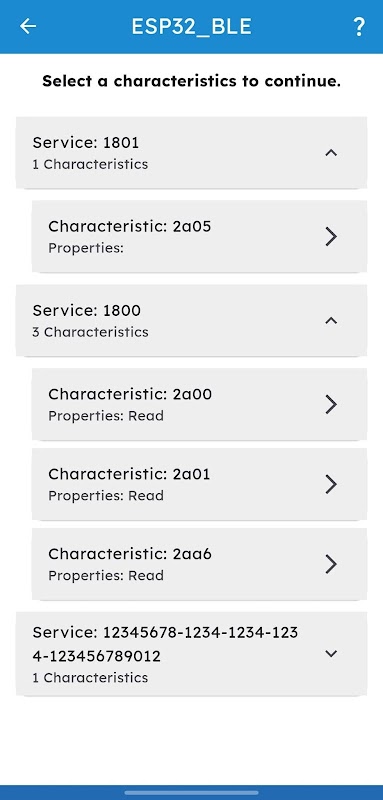The width and height of the screenshot is (383, 800).
Task: Tap the ESP32_BLE title text
Action: (x=191, y=27)
